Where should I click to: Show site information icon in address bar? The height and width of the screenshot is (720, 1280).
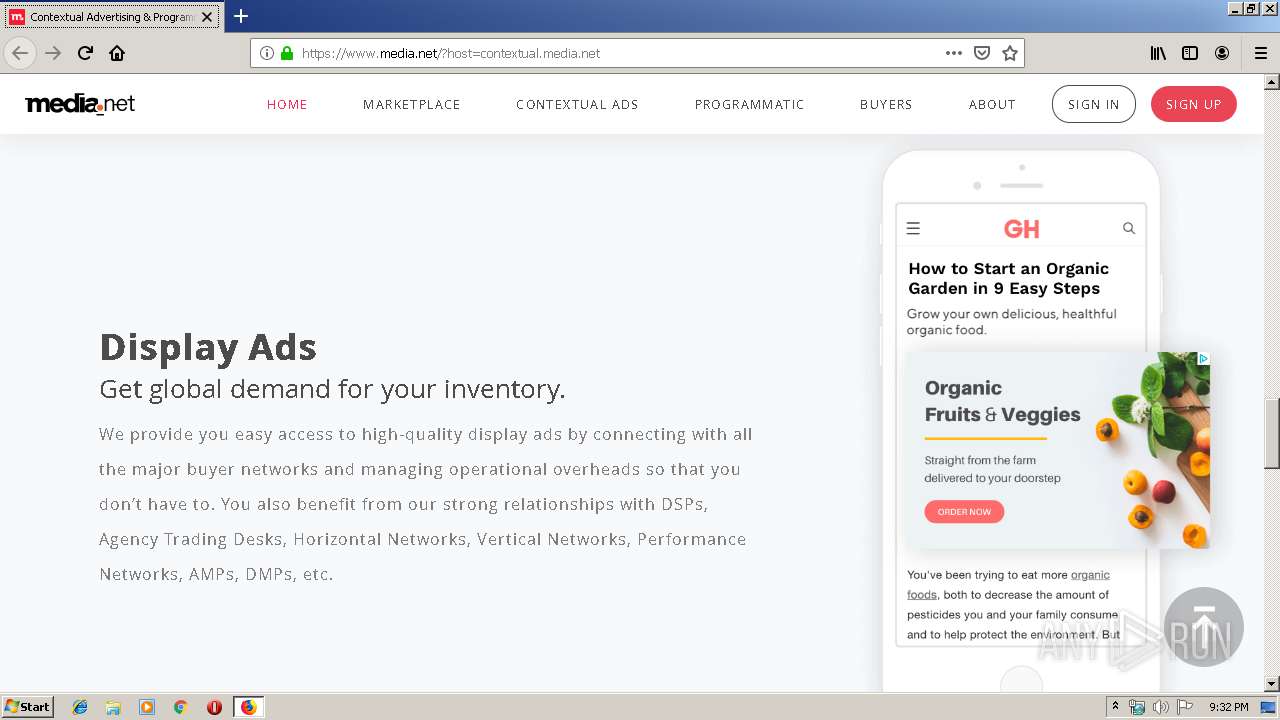(267, 53)
